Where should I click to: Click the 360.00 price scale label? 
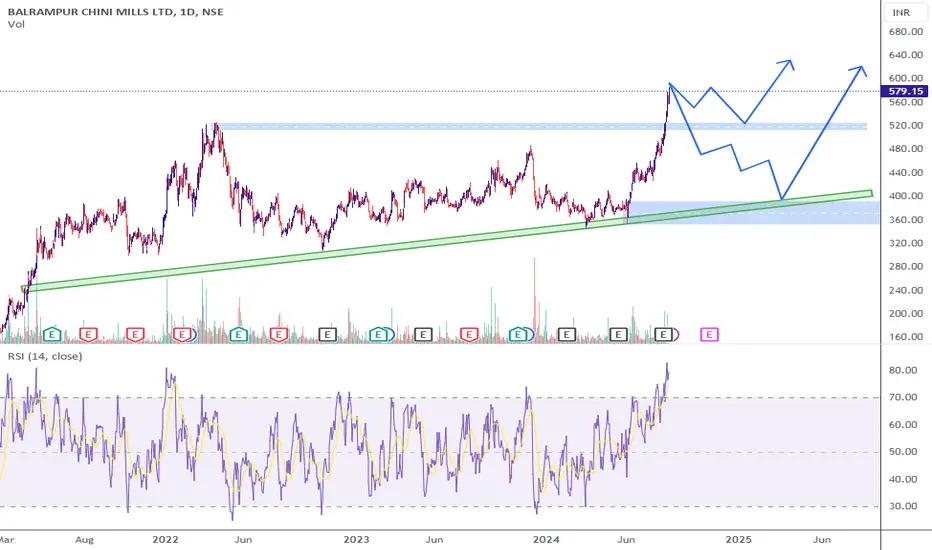906,219
